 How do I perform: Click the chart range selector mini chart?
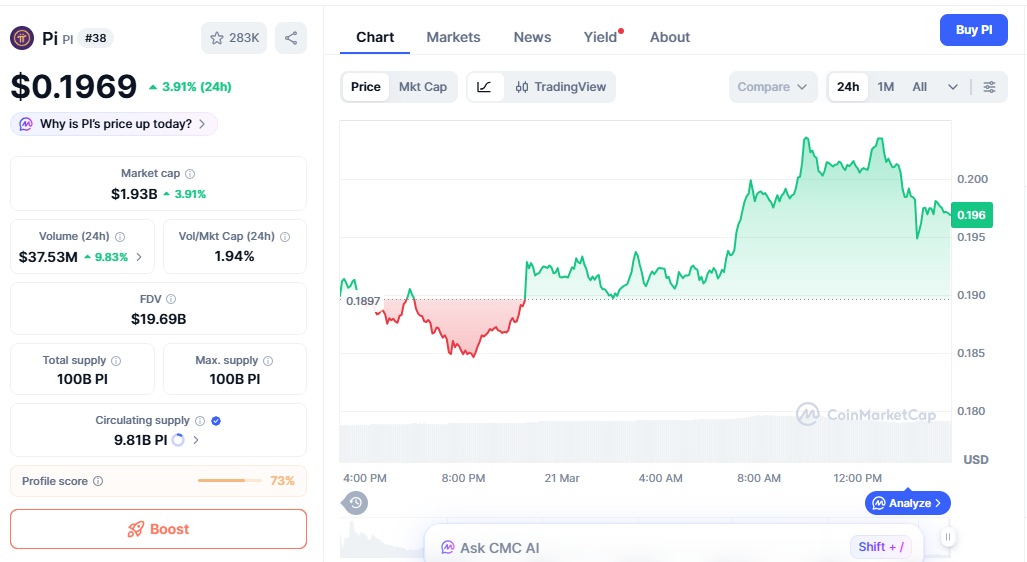click(644, 538)
